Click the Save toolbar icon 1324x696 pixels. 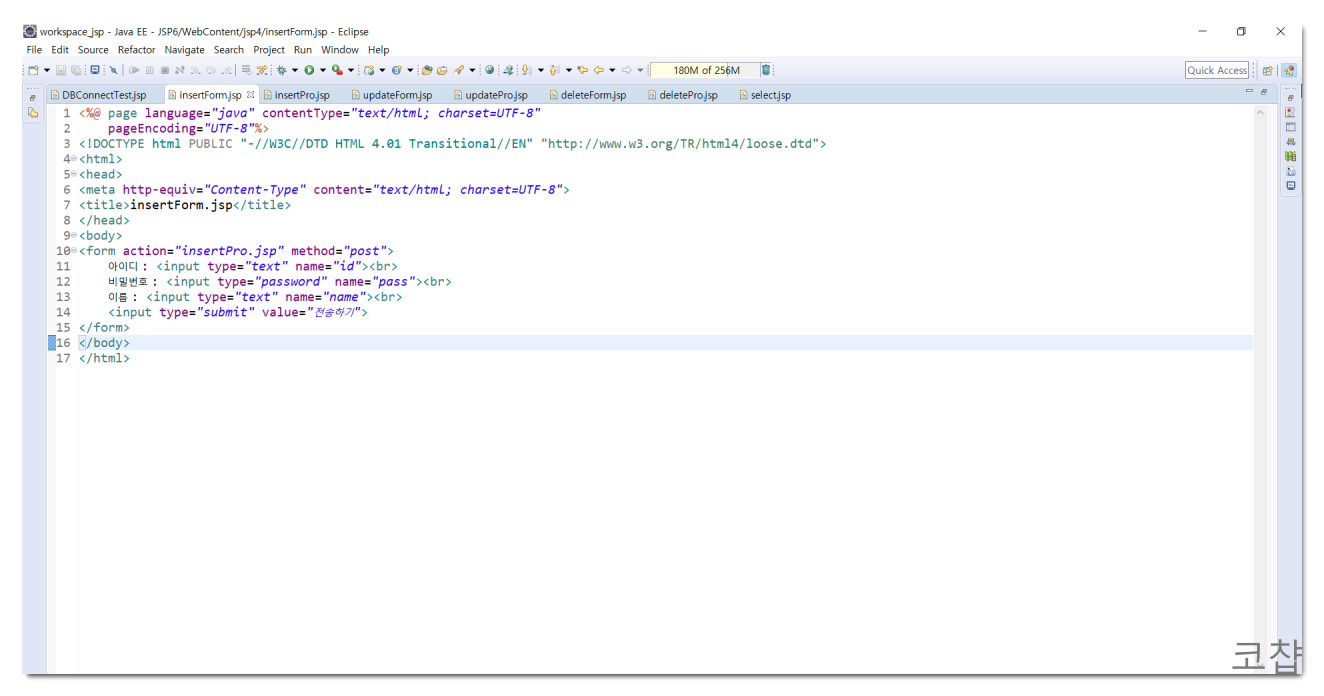(61, 70)
